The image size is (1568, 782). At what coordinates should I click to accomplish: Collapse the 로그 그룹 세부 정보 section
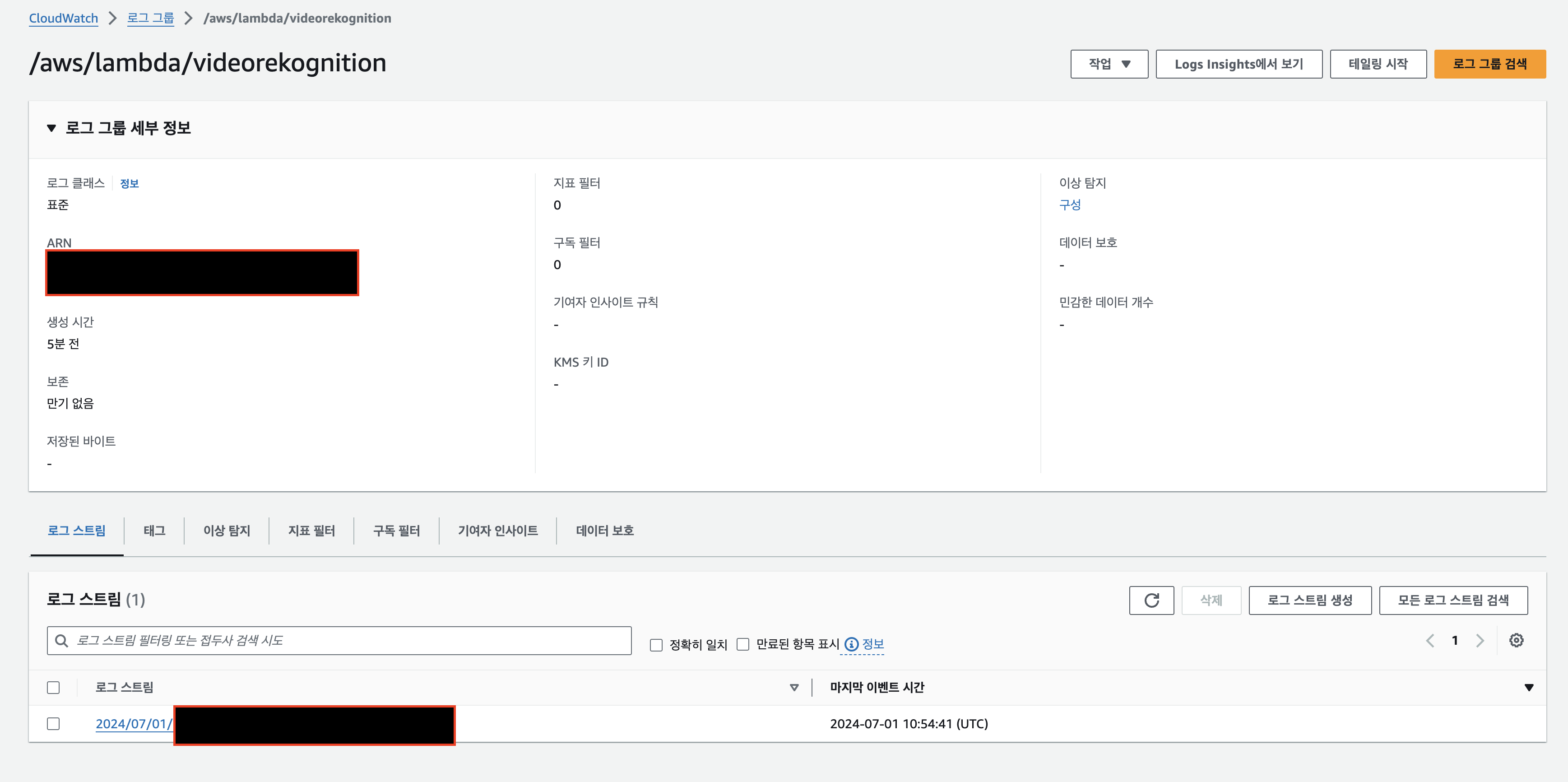click(52, 128)
